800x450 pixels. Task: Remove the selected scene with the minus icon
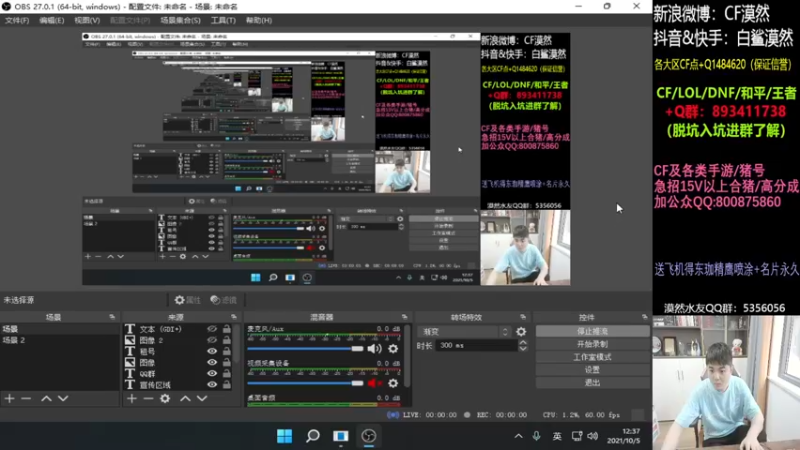[x=26, y=398]
